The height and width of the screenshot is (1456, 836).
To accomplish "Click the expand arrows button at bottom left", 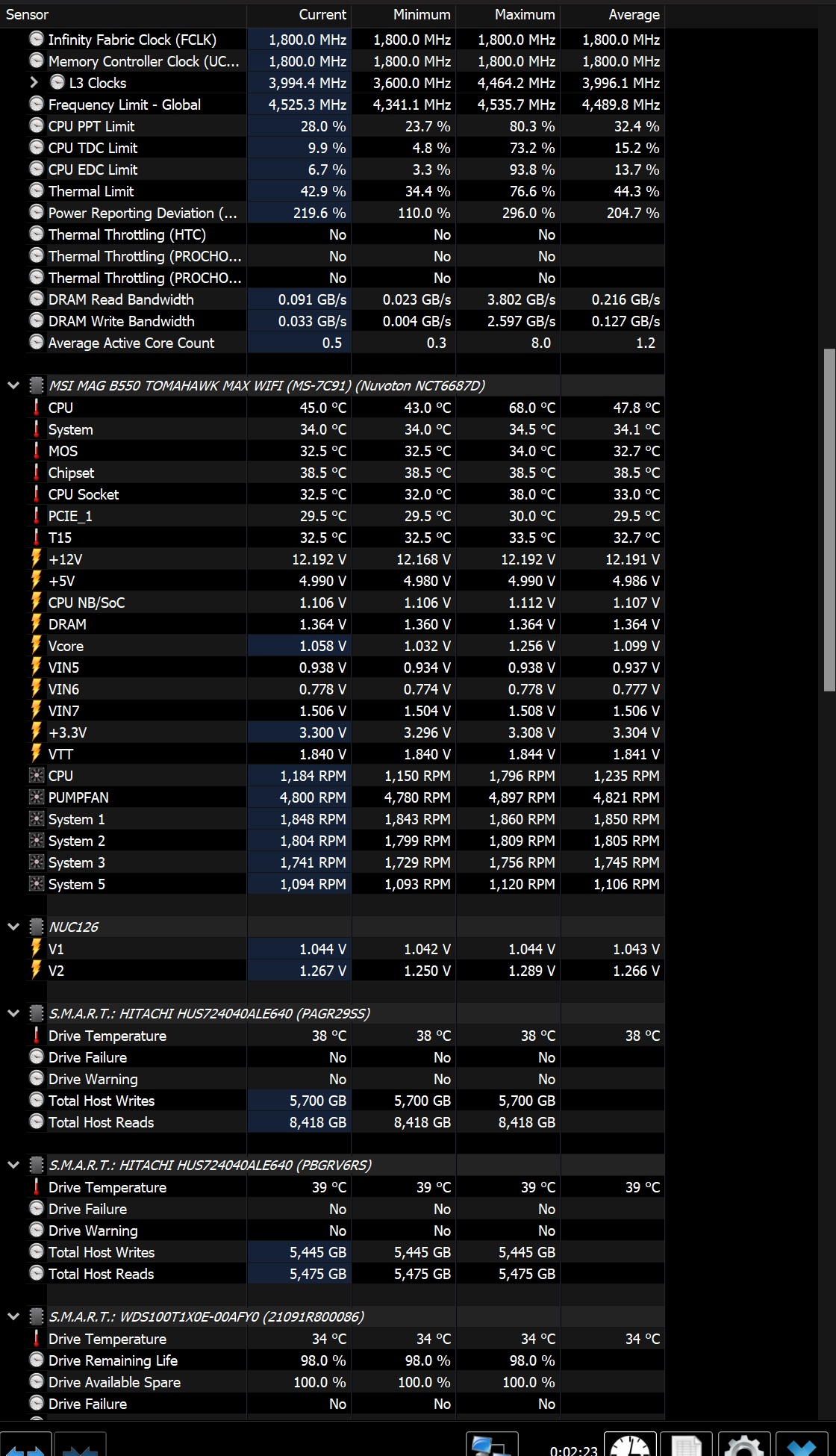I will click(25, 1444).
